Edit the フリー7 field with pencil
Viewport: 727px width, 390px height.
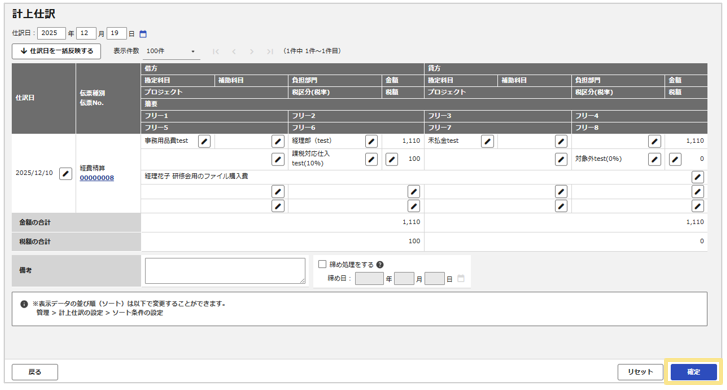561,206
